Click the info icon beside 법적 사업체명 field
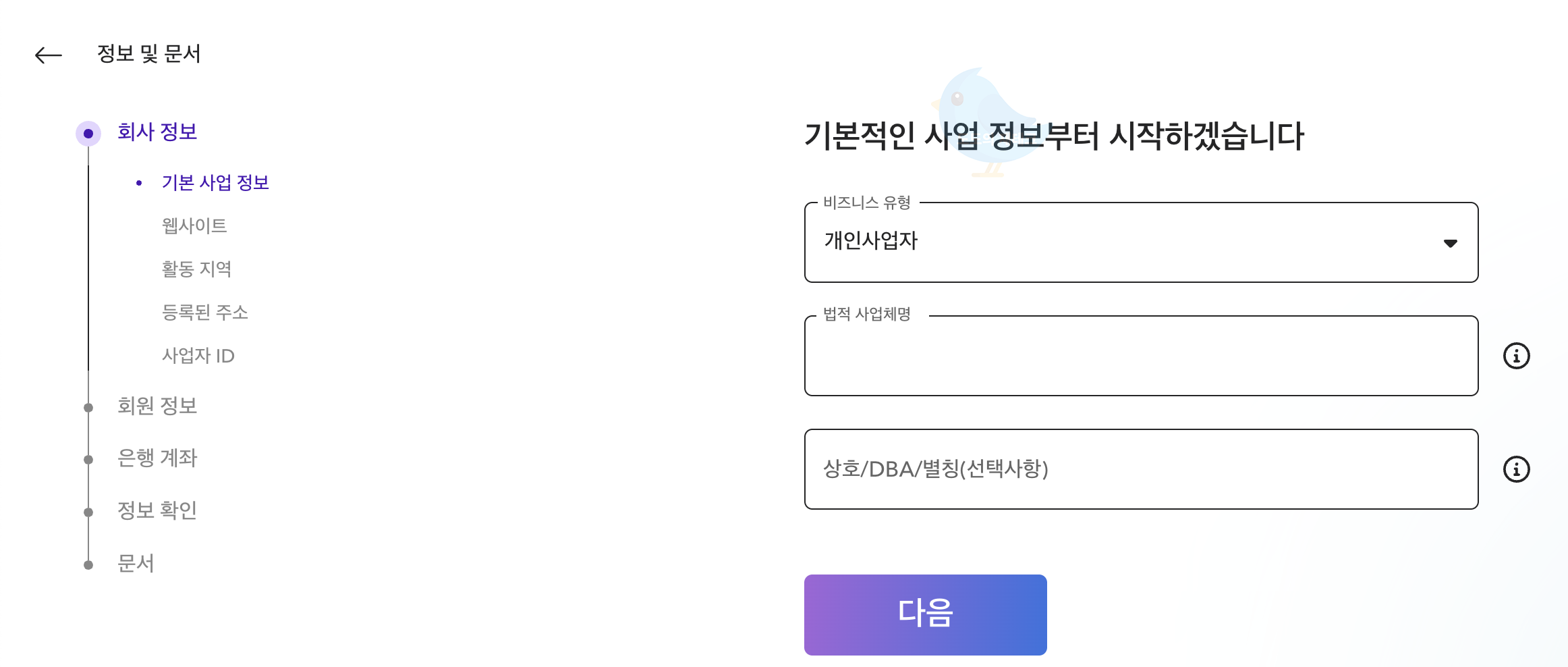1568x667 pixels. 1516,356
